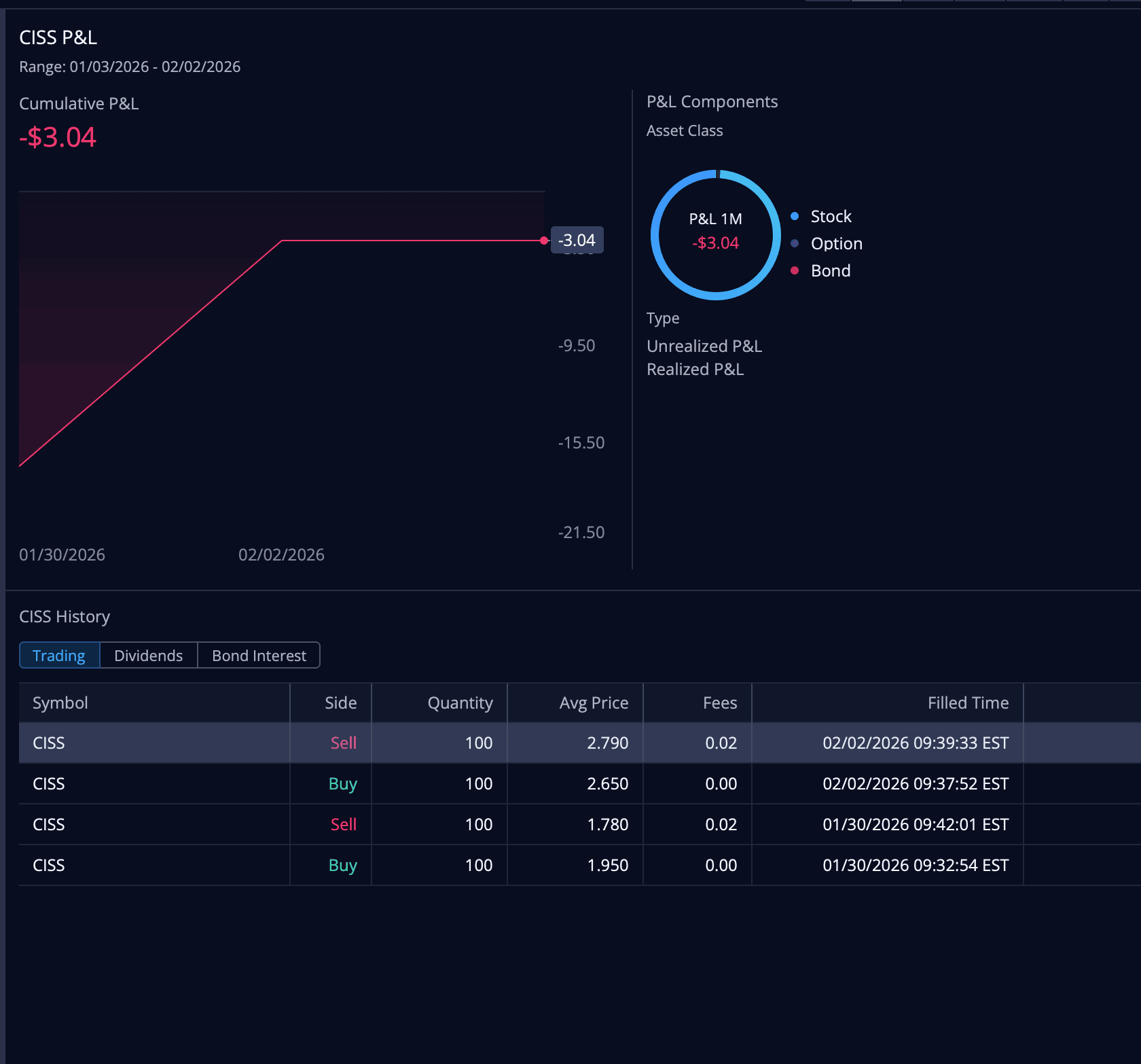Toggle the Option legend entry

pyautogui.click(x=835, y=244)
